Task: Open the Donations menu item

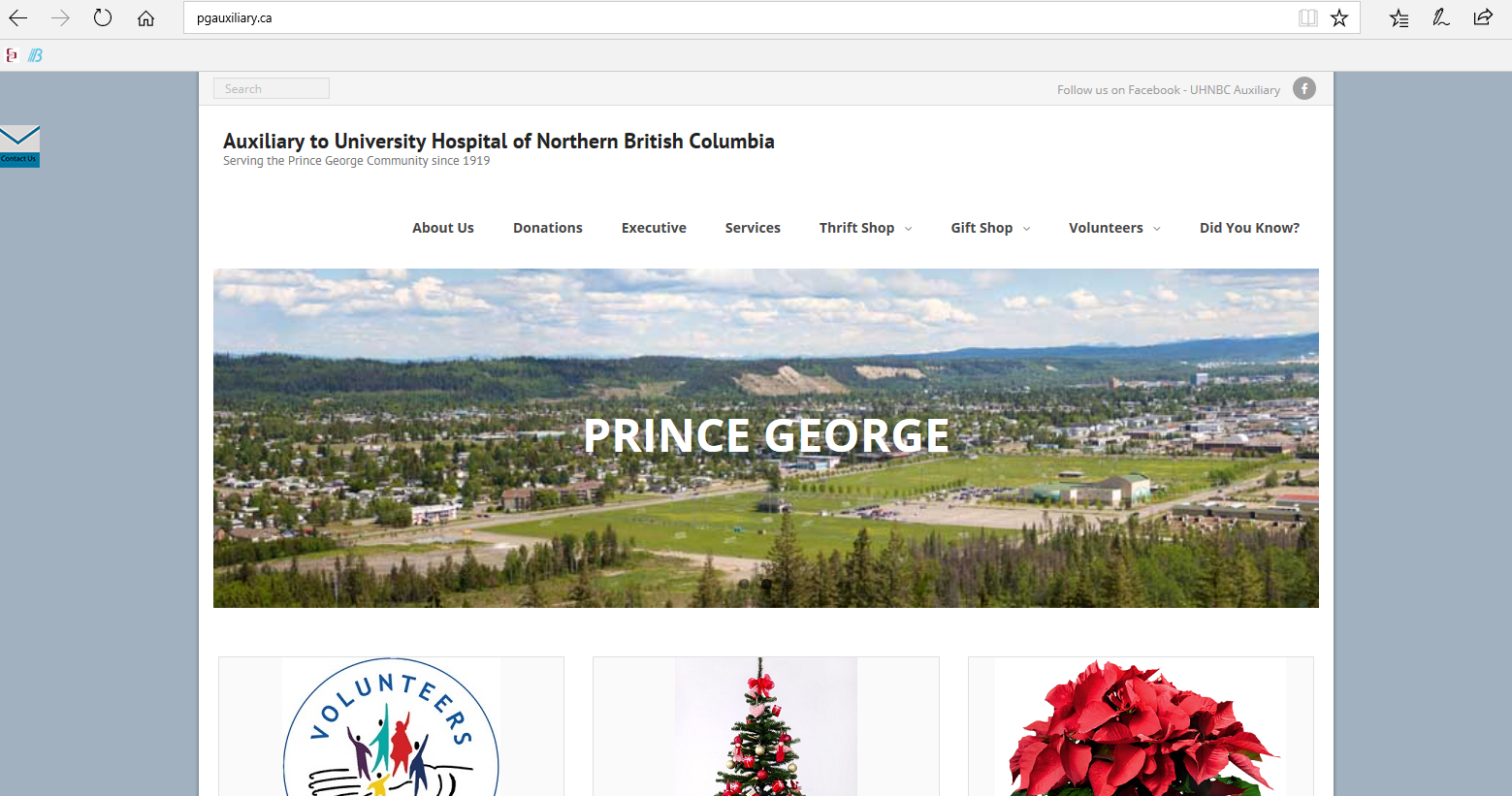Action: [x=548, y=228]
